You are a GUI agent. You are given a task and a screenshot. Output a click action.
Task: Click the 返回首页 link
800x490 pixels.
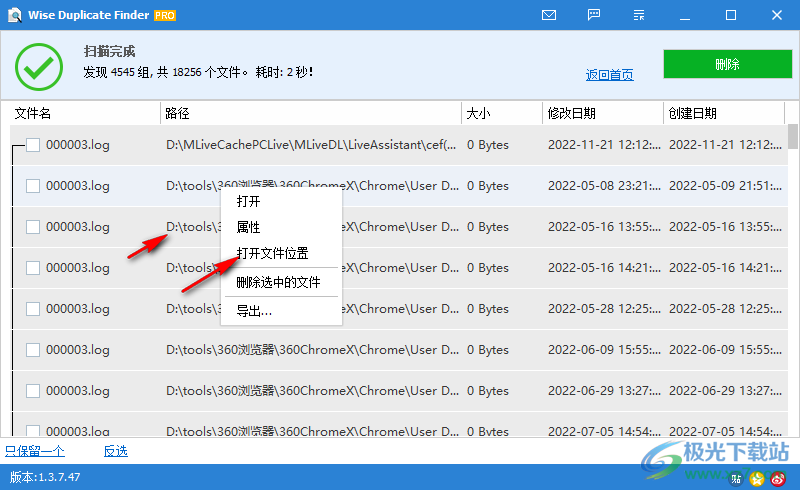610,75
